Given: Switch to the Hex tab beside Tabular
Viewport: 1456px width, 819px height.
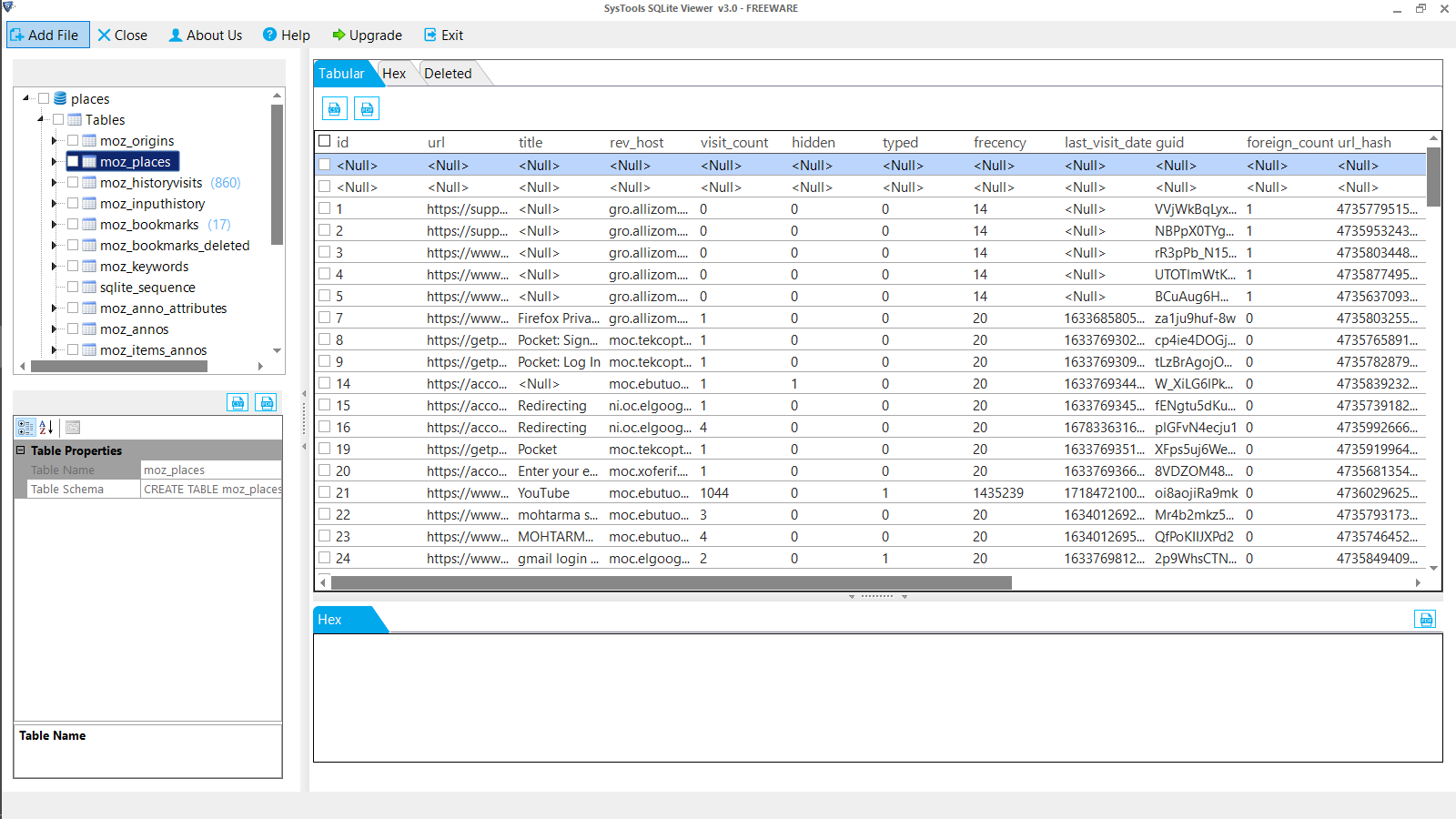Looking at the screenshot, I should click(x=394, y=74).
